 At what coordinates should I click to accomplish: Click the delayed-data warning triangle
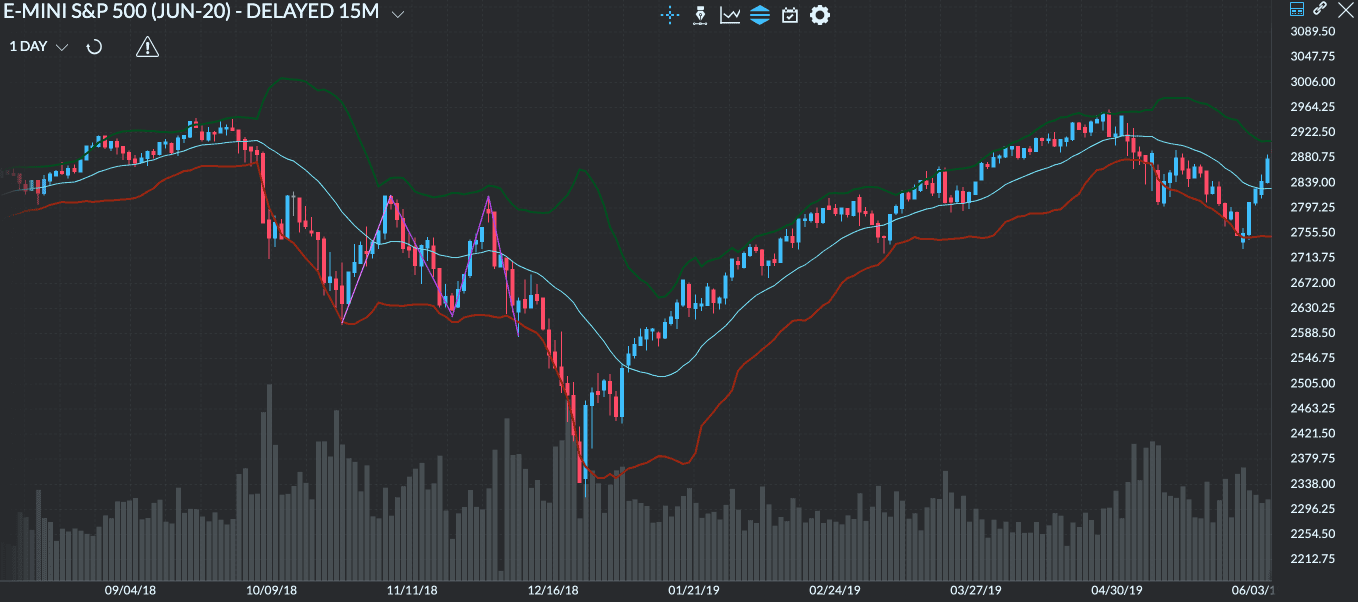coord(147,47)
